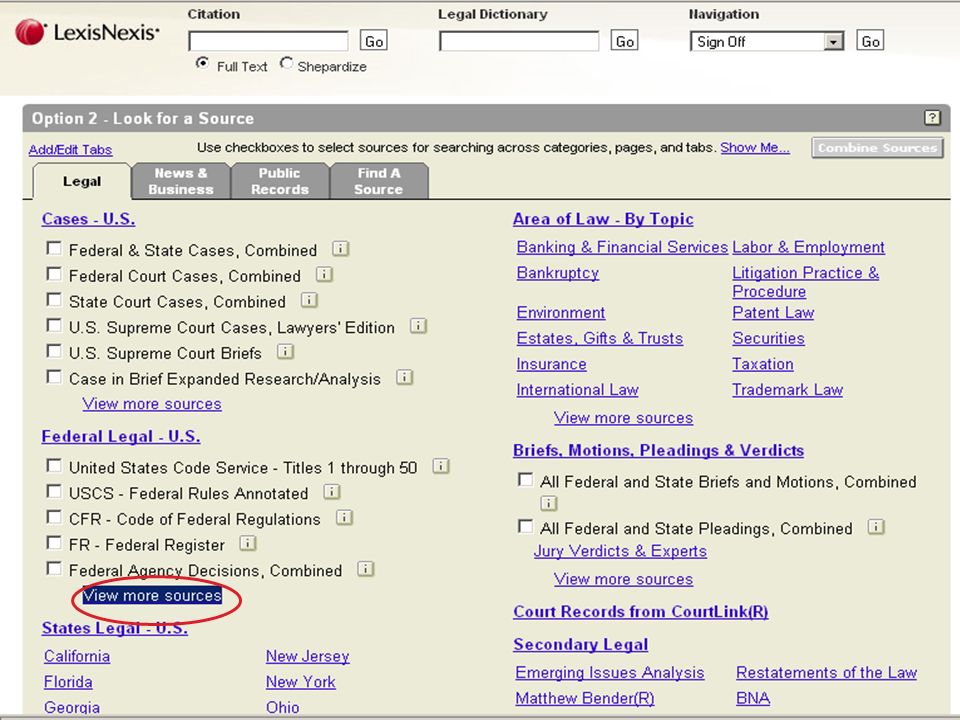The height and width of the screenshot is (720, 960).
Task: Open the Show Me... link
Action: tap(755, 148)
